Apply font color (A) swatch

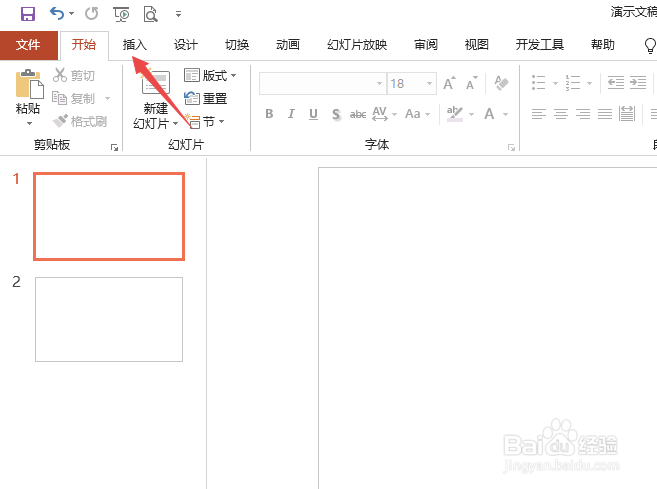[489, 114]
